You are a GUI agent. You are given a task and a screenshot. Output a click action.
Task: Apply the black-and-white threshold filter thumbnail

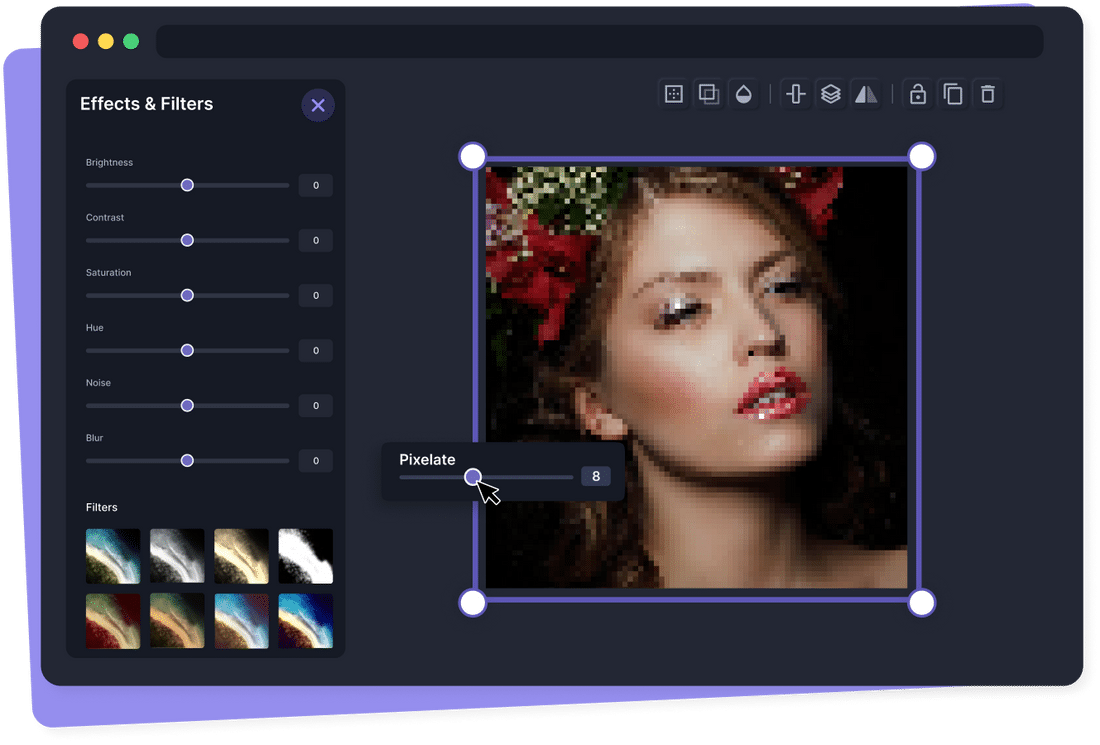click(x=305, y=556)
